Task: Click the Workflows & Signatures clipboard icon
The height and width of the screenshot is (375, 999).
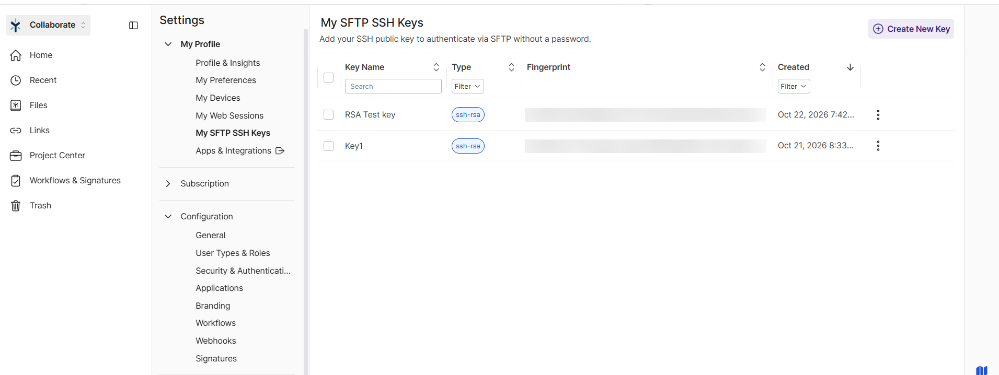Action: 16,181
